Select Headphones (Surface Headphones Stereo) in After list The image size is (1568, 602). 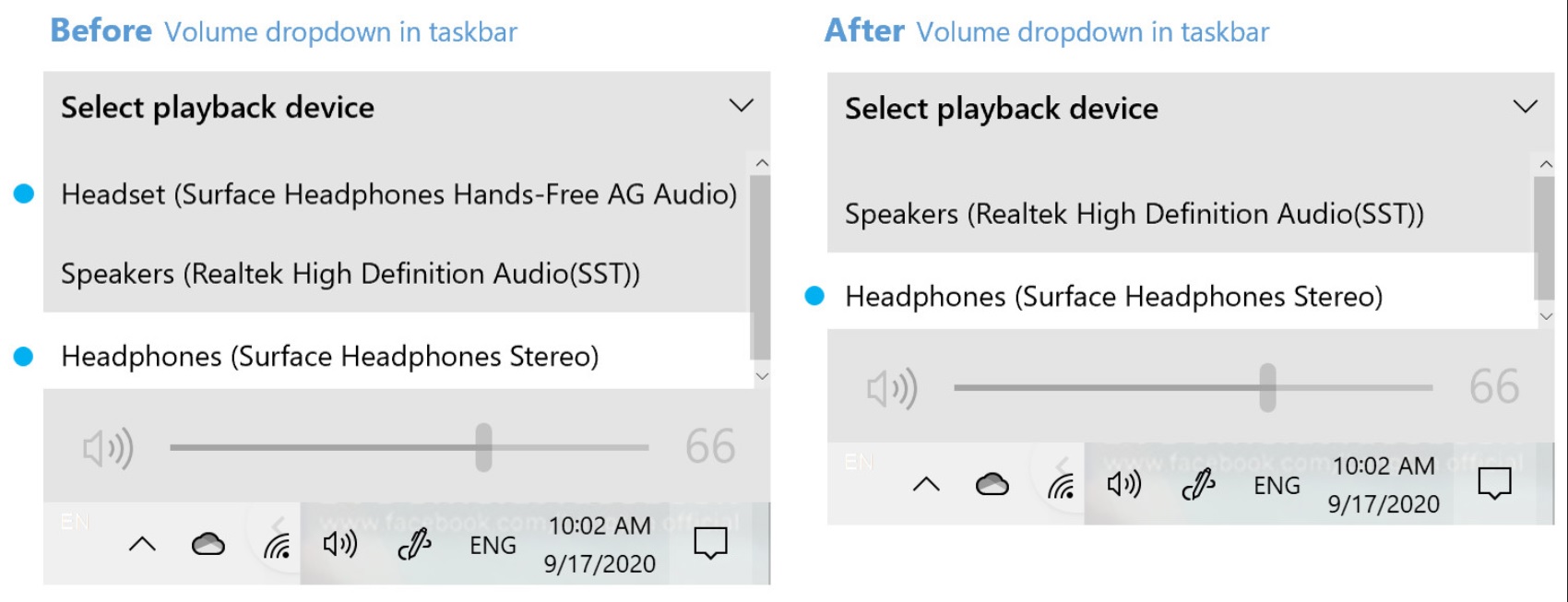(1182, 297)
